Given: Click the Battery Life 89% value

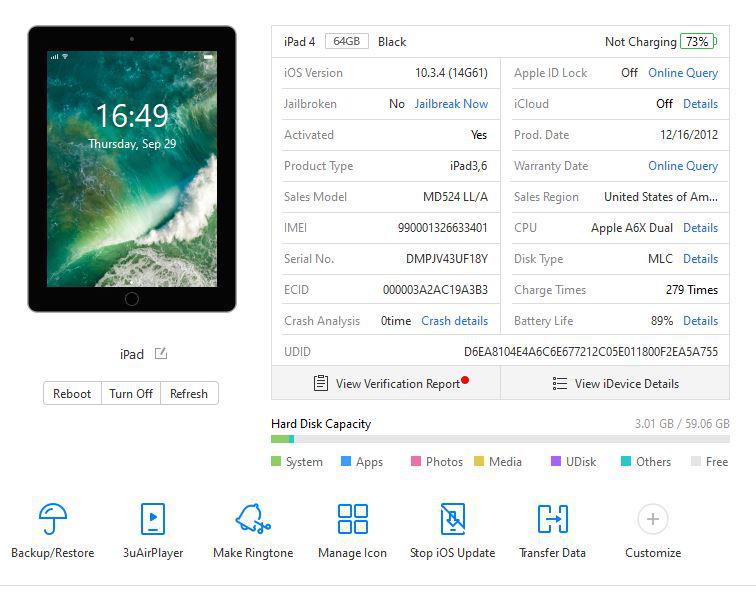Looking at the screenshot, I should [x=662, y=321].
